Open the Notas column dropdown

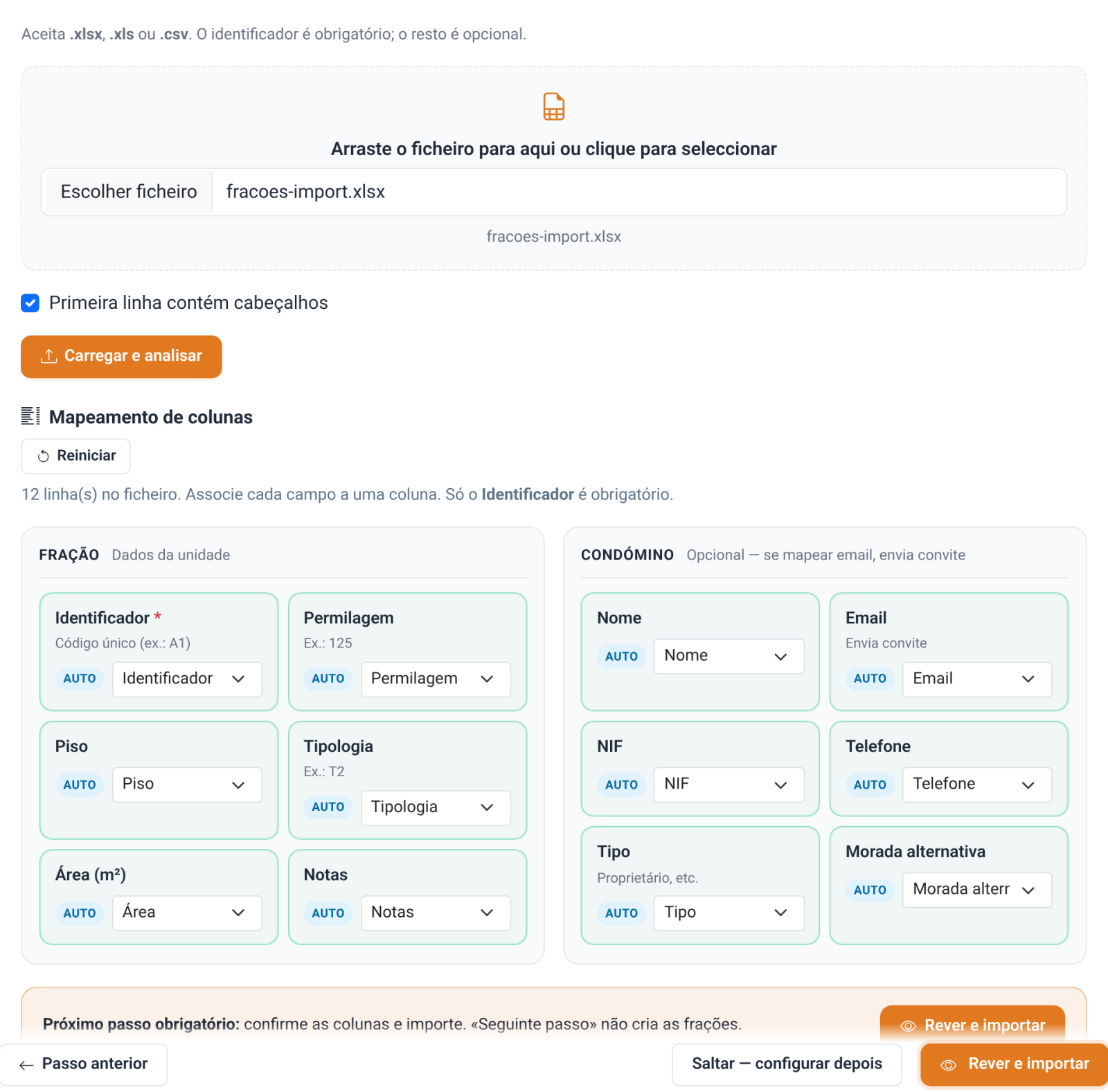click(x=436, y=913)
